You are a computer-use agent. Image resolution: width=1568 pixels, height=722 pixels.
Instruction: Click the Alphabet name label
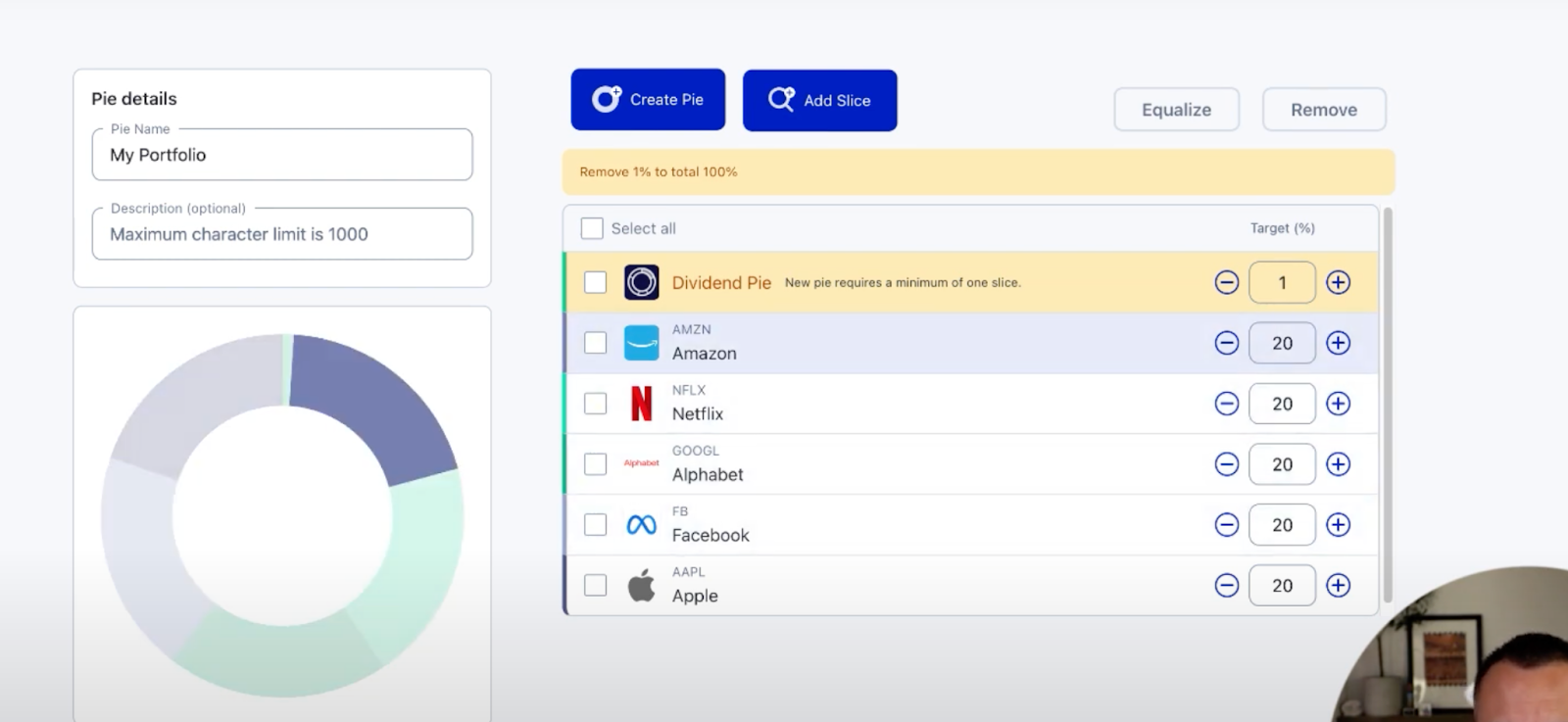tap(708, 475)
